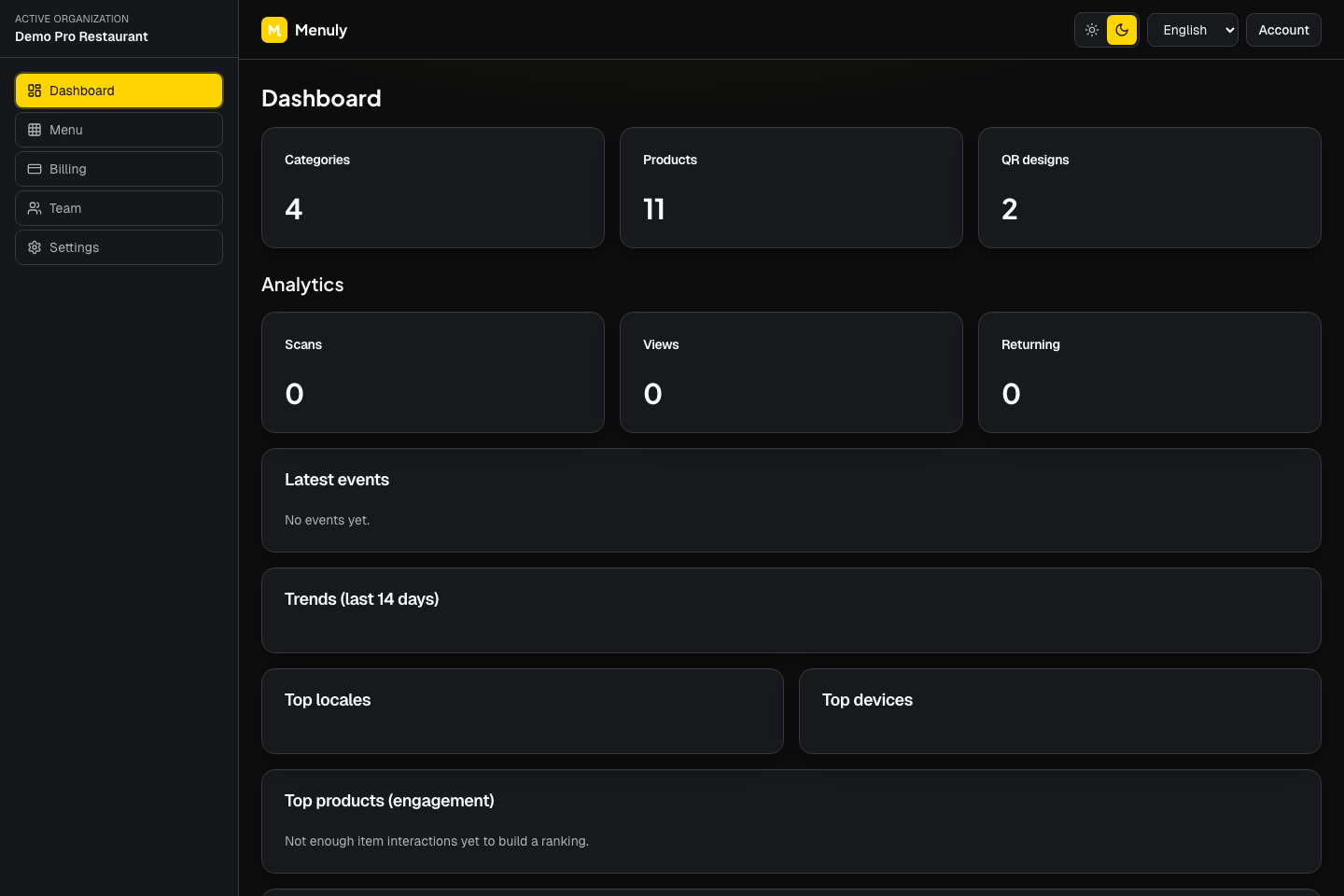
Task: Click the Dashboard grid icon in sidebar
Action: [35, 91]
